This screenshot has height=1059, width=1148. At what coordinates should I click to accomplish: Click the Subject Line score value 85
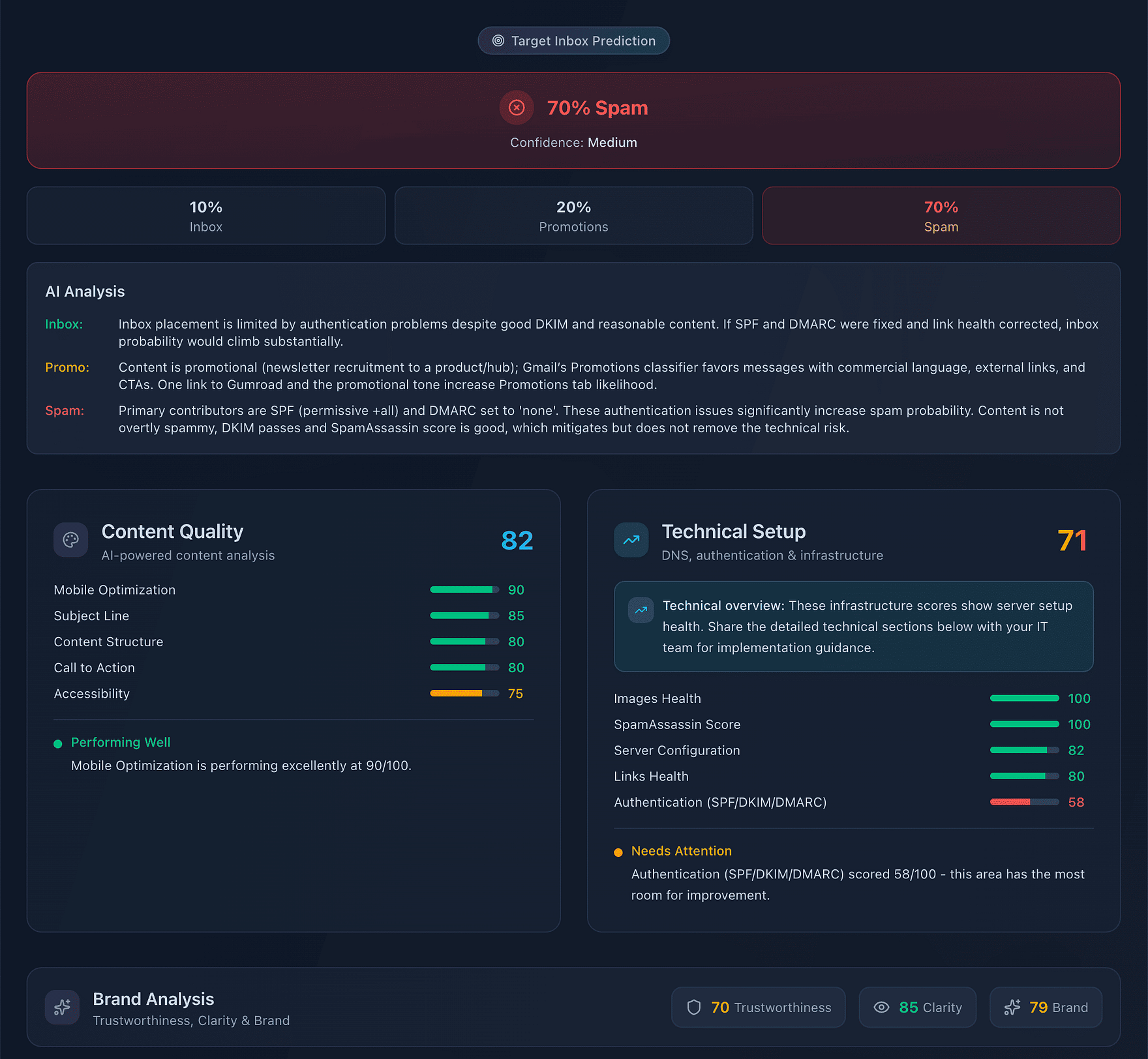(516, 616)
